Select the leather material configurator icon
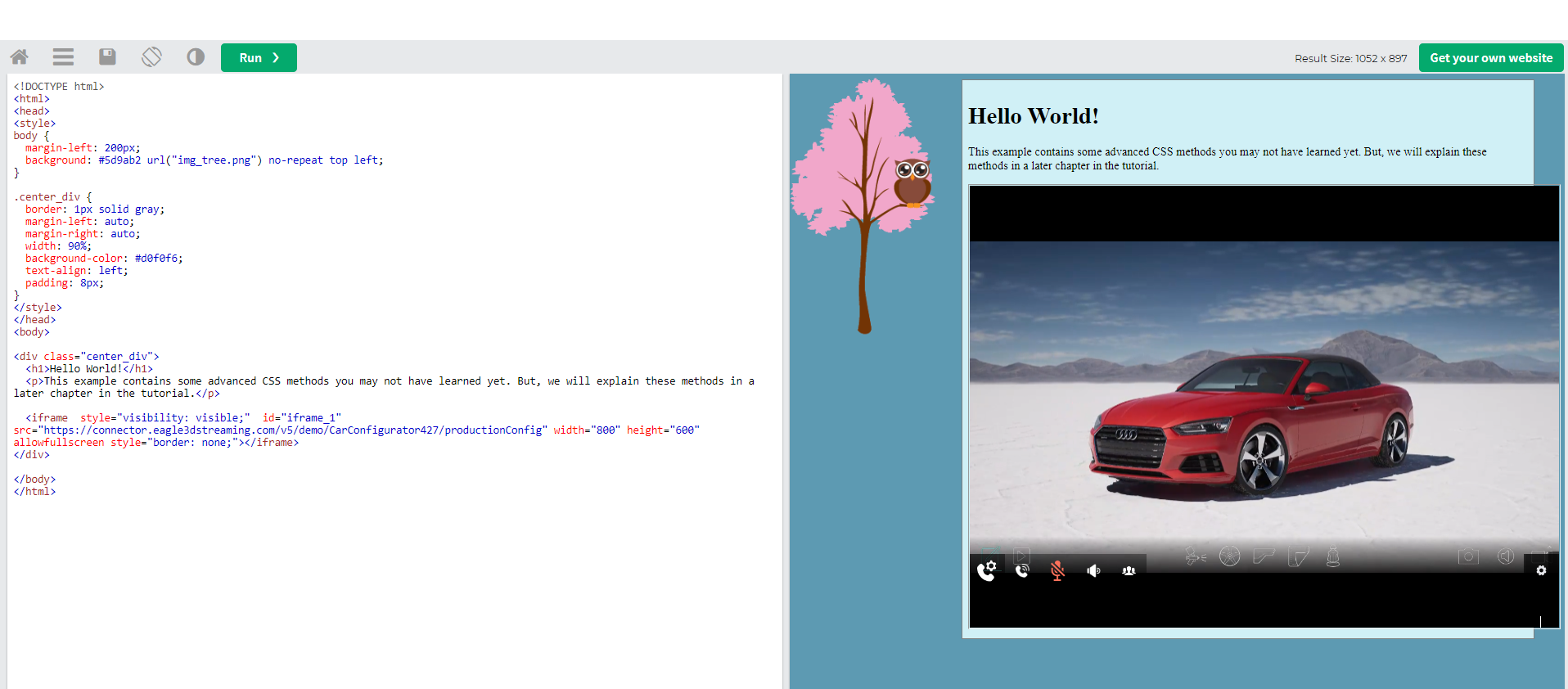This screenshot has width=1568, height=689. (1299, 557)
